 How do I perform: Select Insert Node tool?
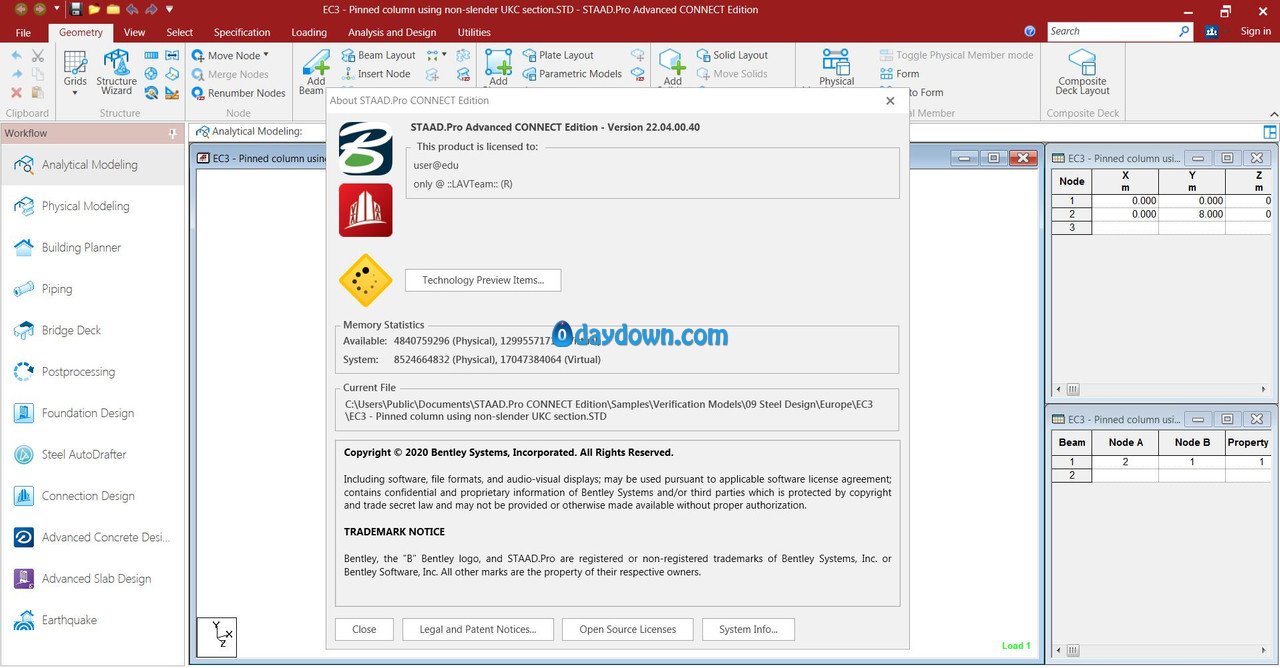[x=376, y=74]
